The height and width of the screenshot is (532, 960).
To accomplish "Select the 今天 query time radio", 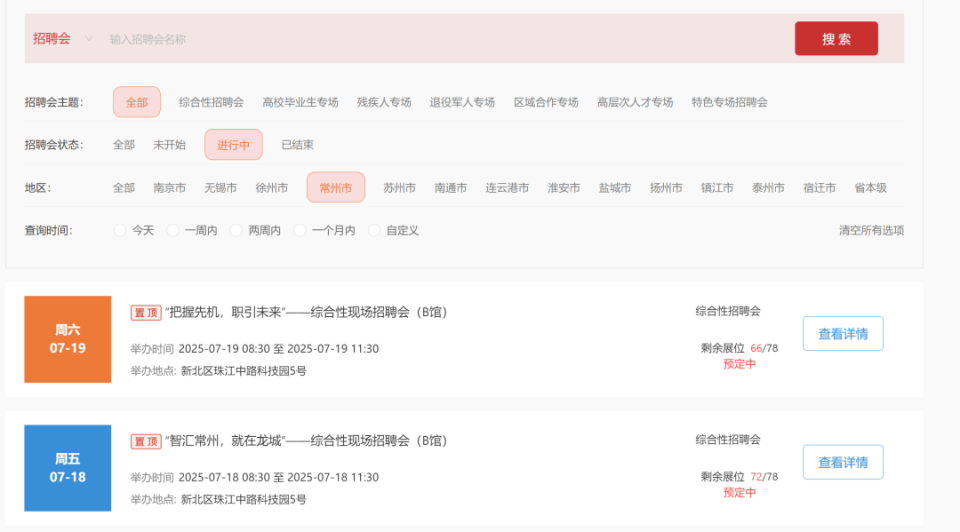I will click(x=120, y=230).
